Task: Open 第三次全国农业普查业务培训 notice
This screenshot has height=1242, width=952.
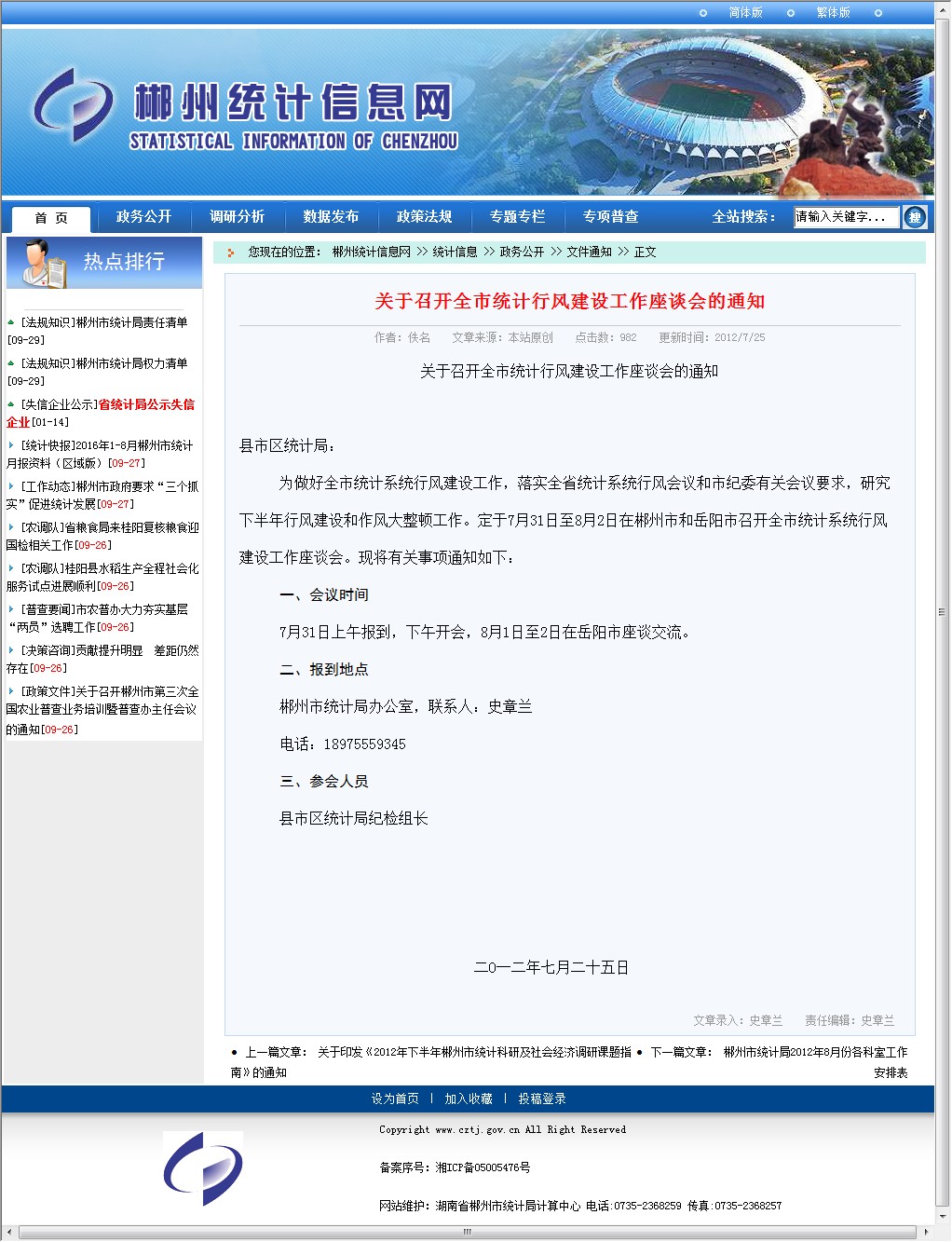Action: pyautogui.click(x=102, y=710)
